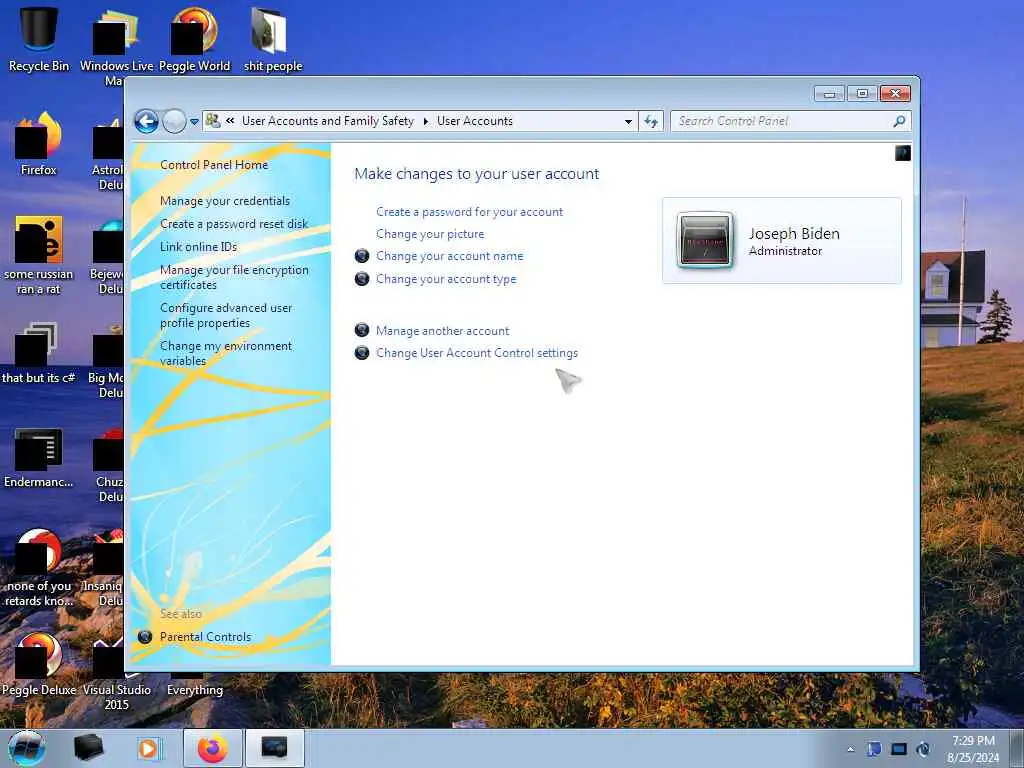1024x768 pixels.
Task: Select Change your account name
Action: (449, 256)
